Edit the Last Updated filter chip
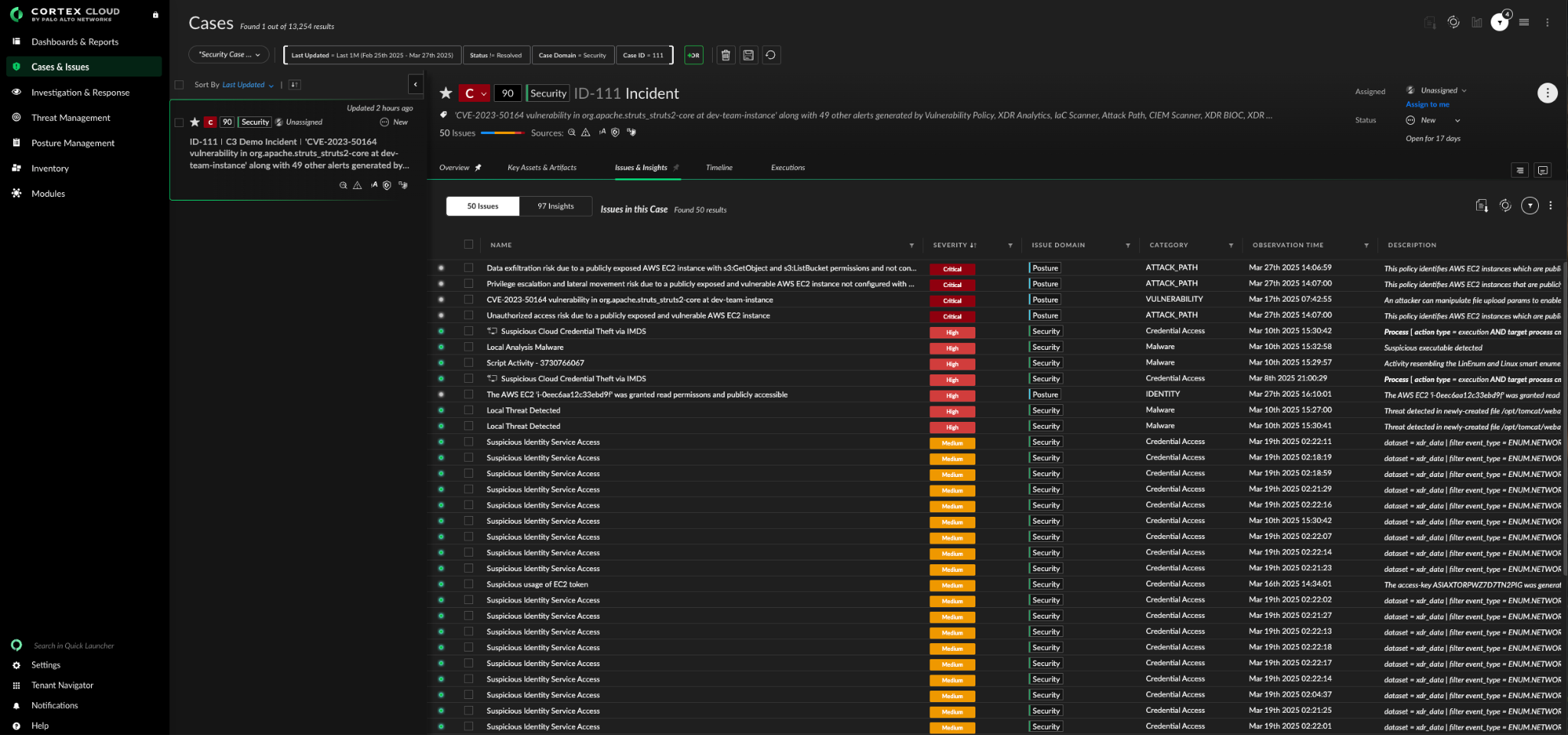This screenshot has height=735, width=1568. 372,55
